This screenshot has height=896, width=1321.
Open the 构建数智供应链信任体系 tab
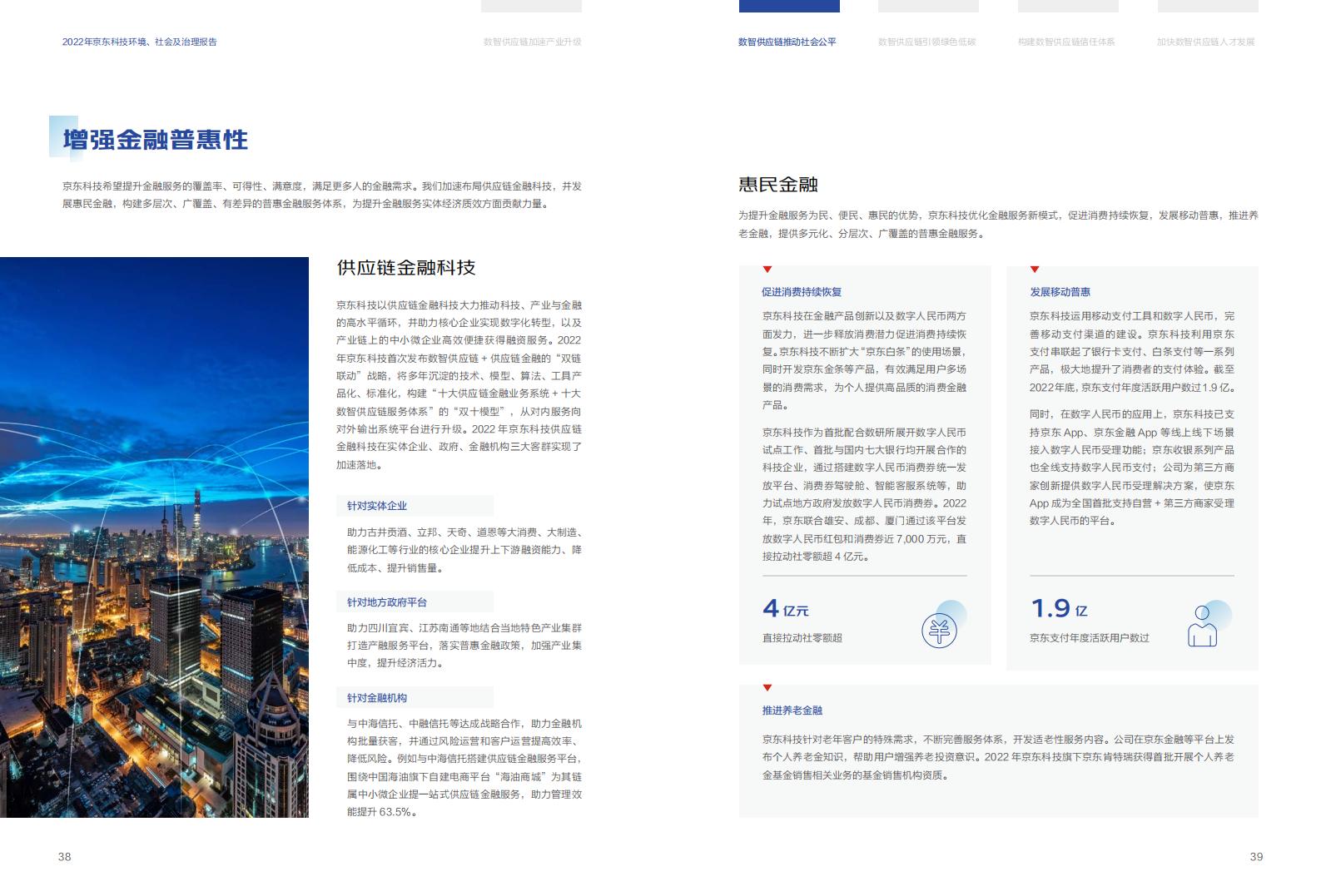pos(1066,42)
